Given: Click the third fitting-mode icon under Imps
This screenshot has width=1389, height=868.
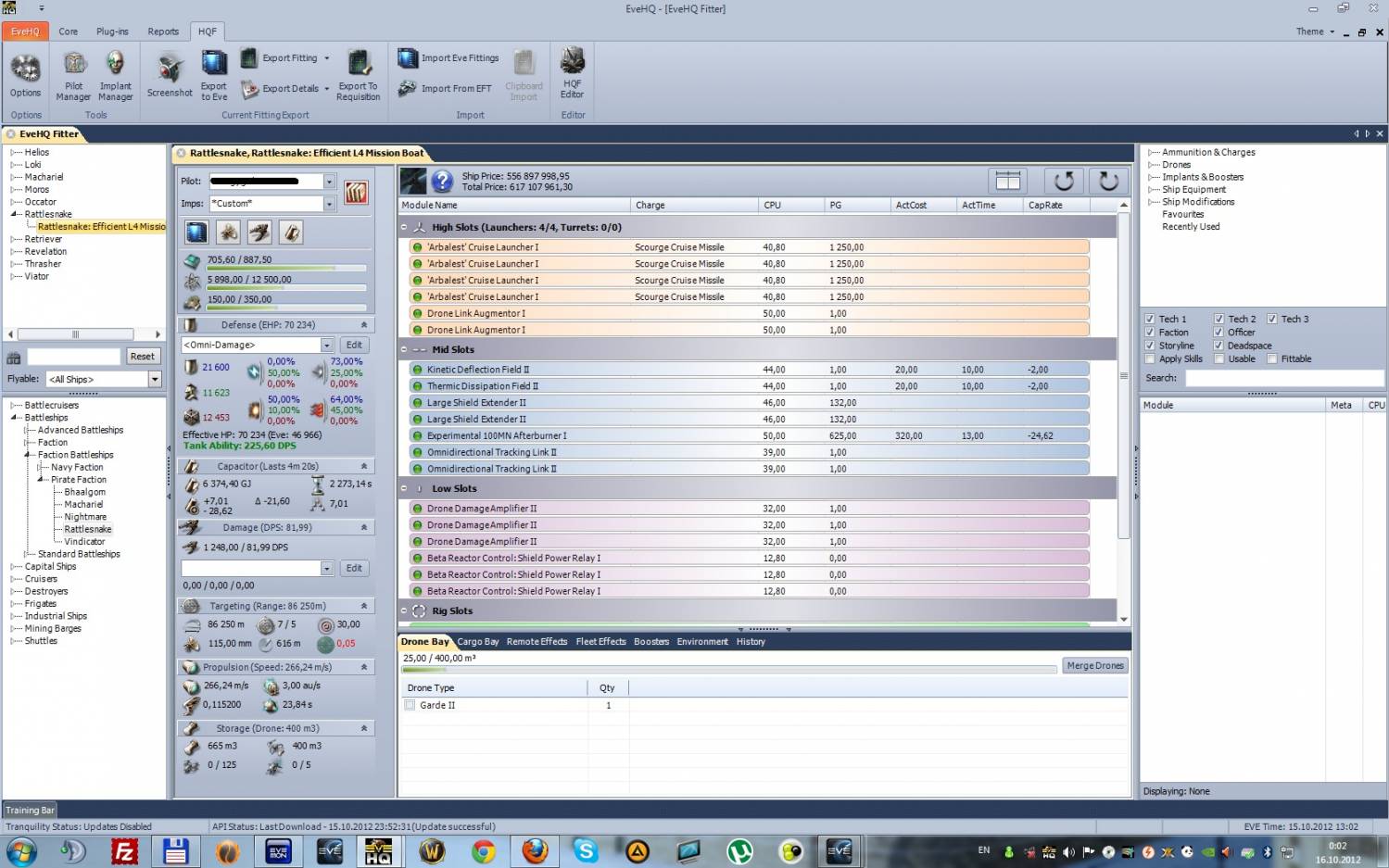Looking at the screenshot, I should [259, 232].
